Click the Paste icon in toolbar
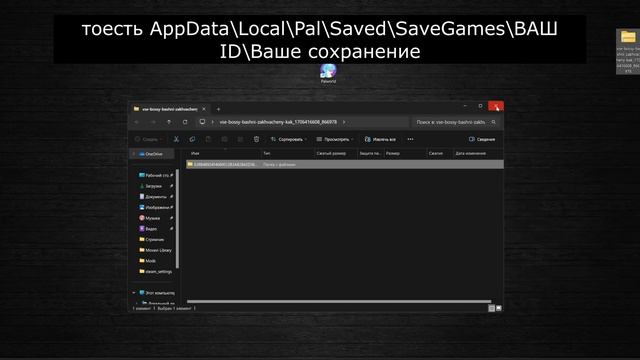 point(208,139)
